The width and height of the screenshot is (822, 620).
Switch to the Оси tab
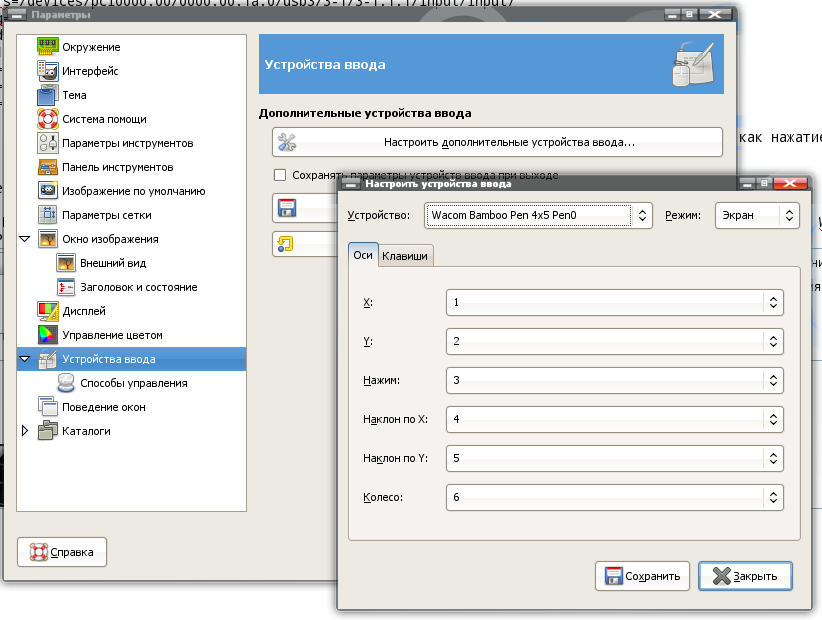pos(363,255)
